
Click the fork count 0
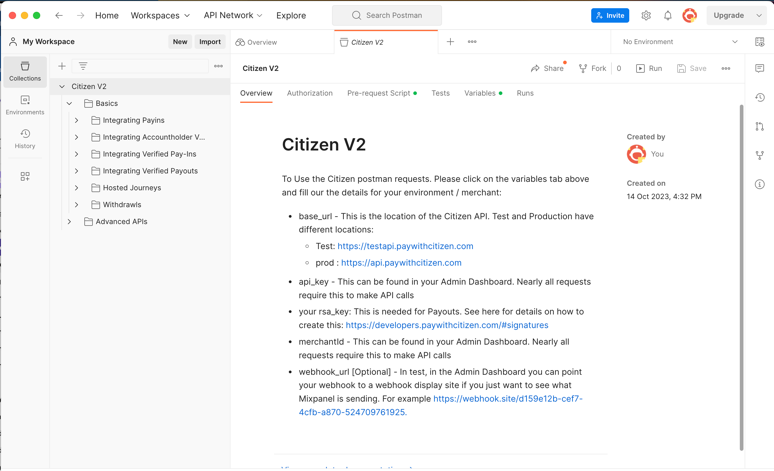619,69
